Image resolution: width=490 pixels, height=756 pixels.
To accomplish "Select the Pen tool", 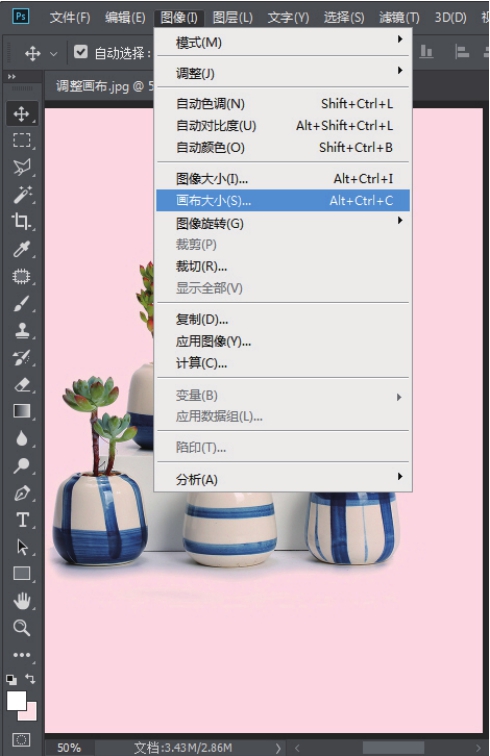I will coord(22,493).
